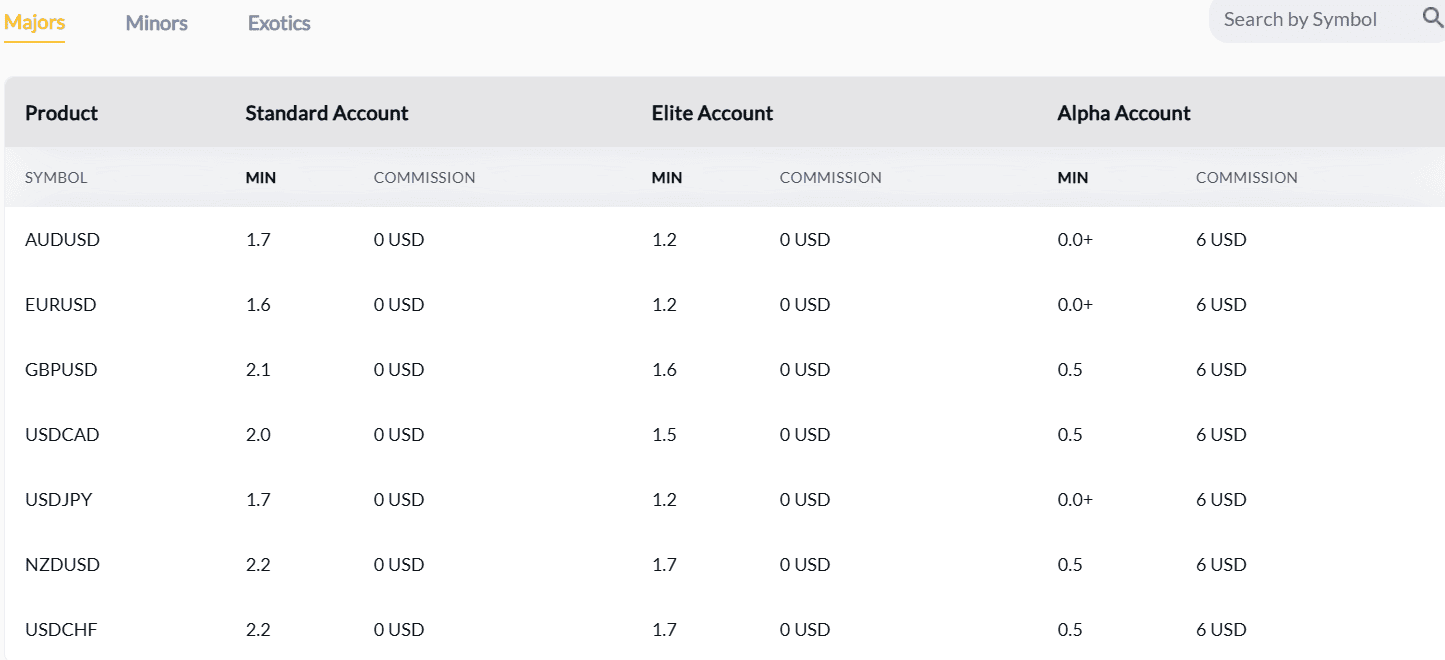The image size is (1445, 660).
Task: Open the Minors tab
Action: pos(157,23)
